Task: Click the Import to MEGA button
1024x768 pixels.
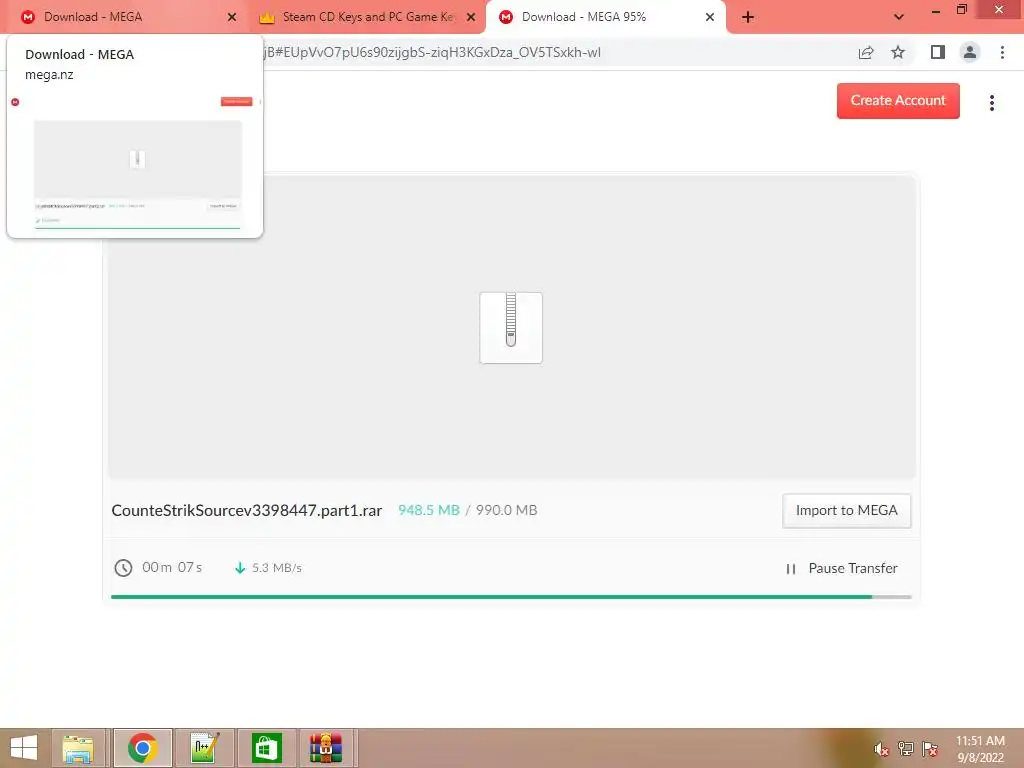Action: pos(846,511)
